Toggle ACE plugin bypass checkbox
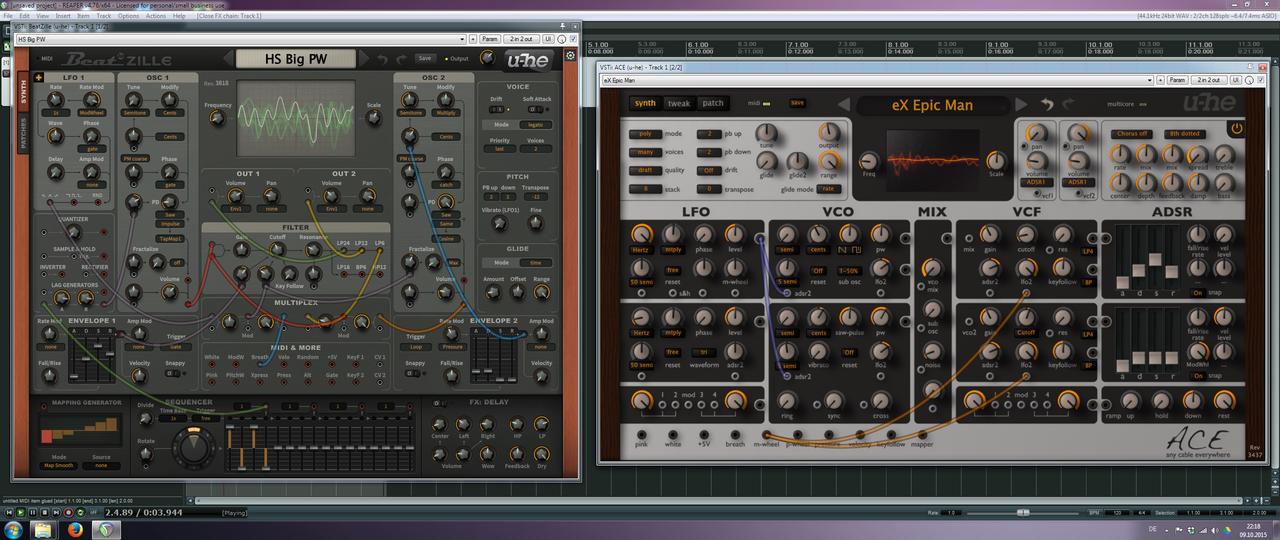 (x=1259, y=79)
